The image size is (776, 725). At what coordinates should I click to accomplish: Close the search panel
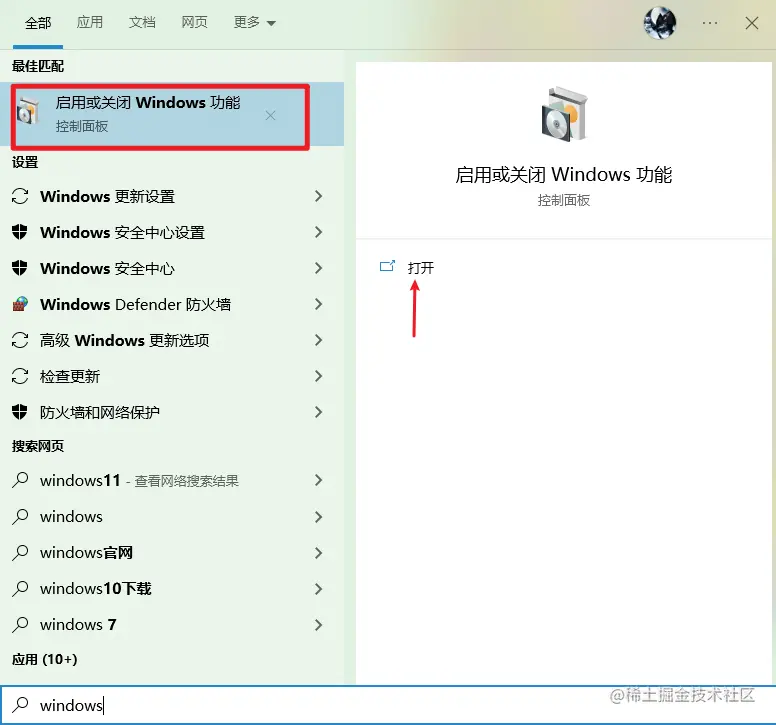[752, 23]
